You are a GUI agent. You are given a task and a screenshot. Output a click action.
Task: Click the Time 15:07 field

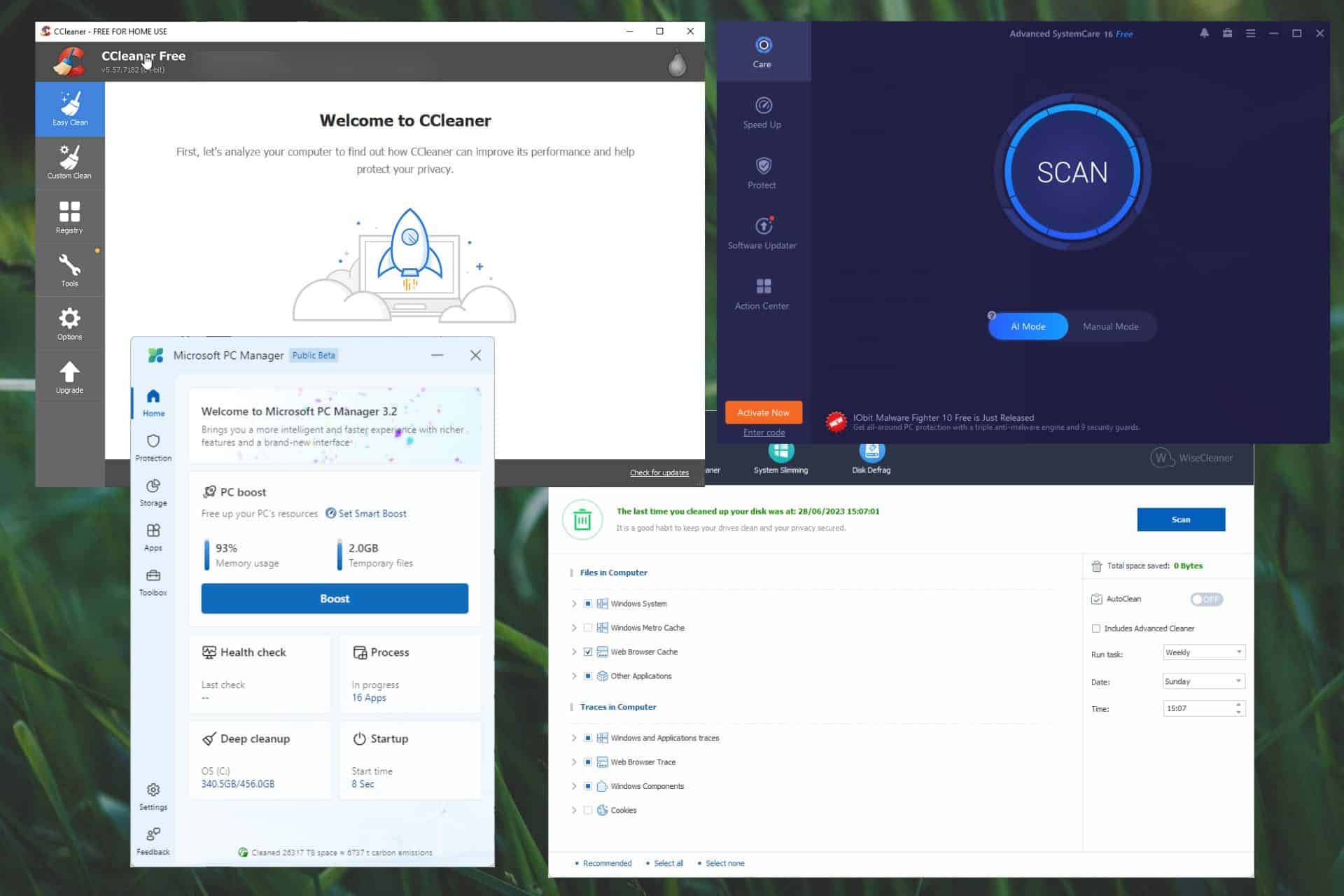click(1204, 708)
